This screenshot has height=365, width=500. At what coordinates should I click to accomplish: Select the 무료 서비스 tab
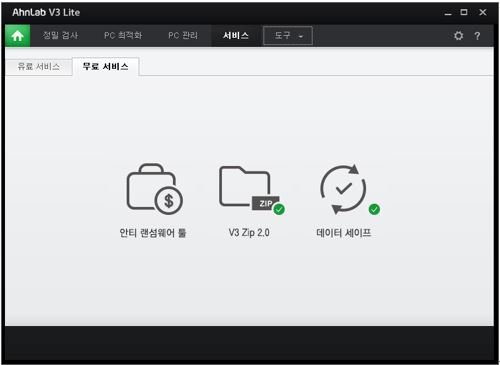click(x=105, y=66)
